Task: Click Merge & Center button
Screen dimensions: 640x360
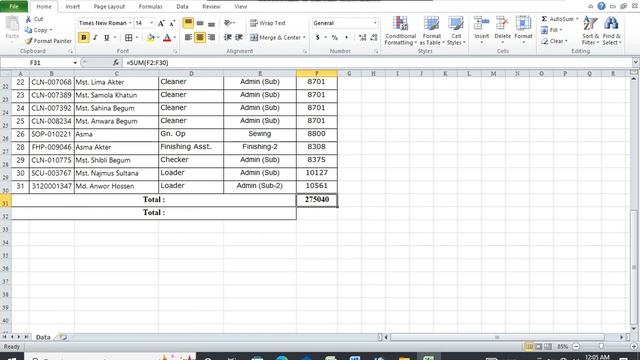Action: (x=275, y=38)
